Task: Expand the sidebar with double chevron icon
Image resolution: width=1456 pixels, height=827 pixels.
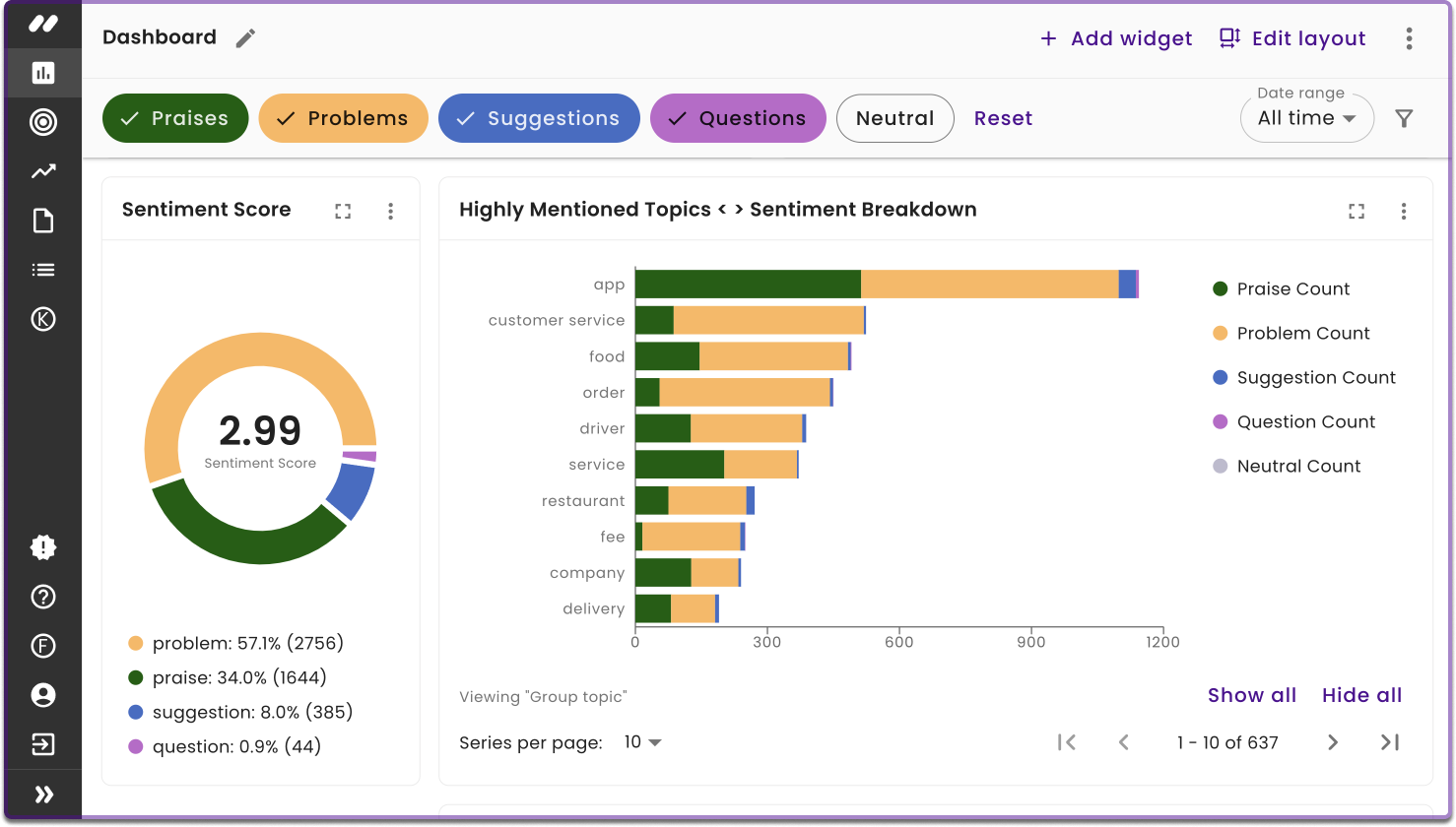Action: [44, 795]
